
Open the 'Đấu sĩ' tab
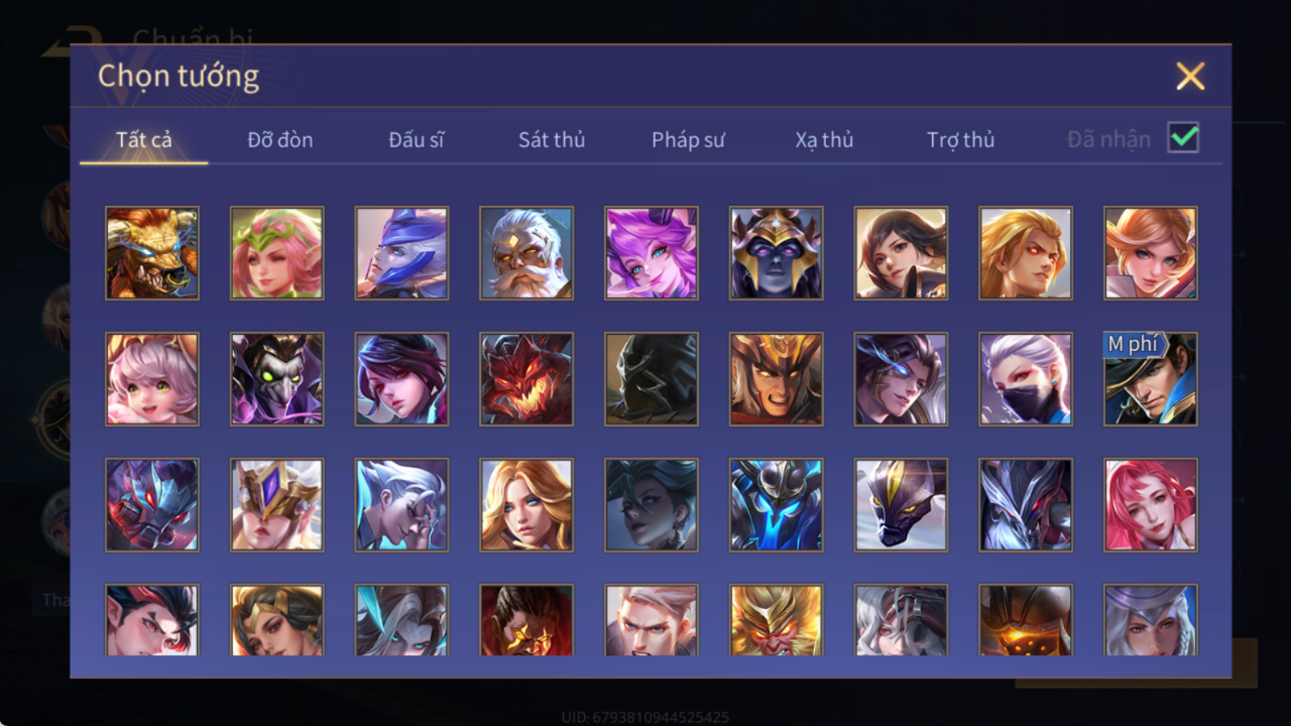[x=416, y=140]
